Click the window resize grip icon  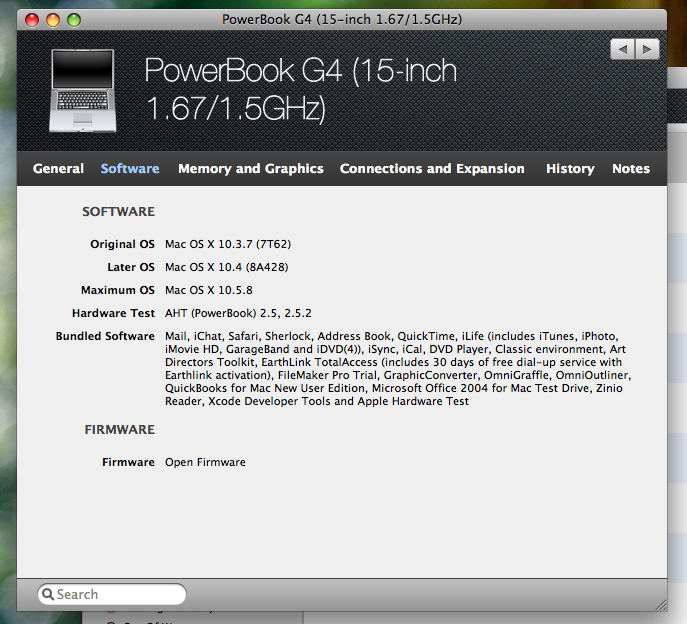tap(661, 605)
